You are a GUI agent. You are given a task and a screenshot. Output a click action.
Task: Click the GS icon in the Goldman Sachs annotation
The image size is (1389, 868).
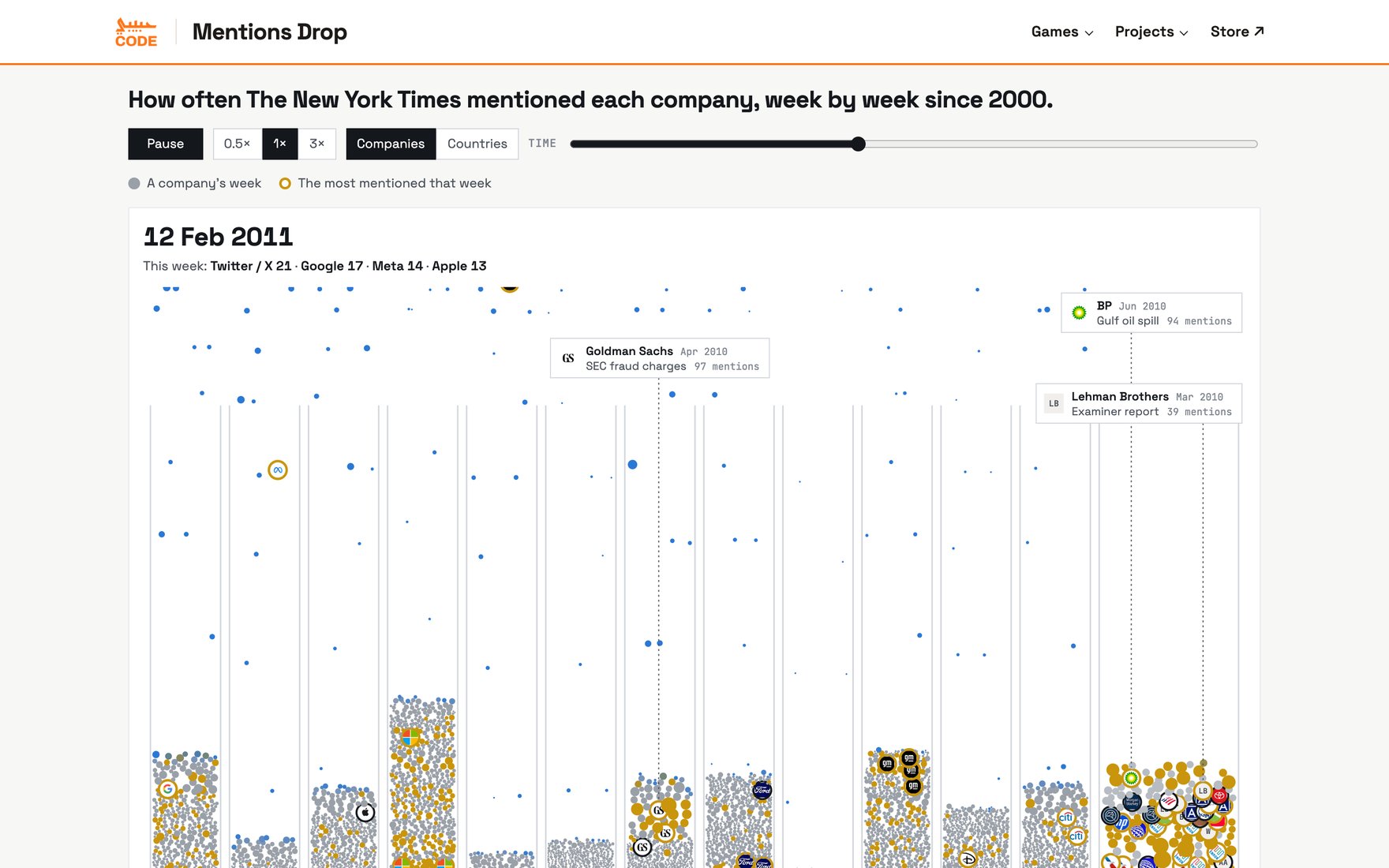pos(568,358)
